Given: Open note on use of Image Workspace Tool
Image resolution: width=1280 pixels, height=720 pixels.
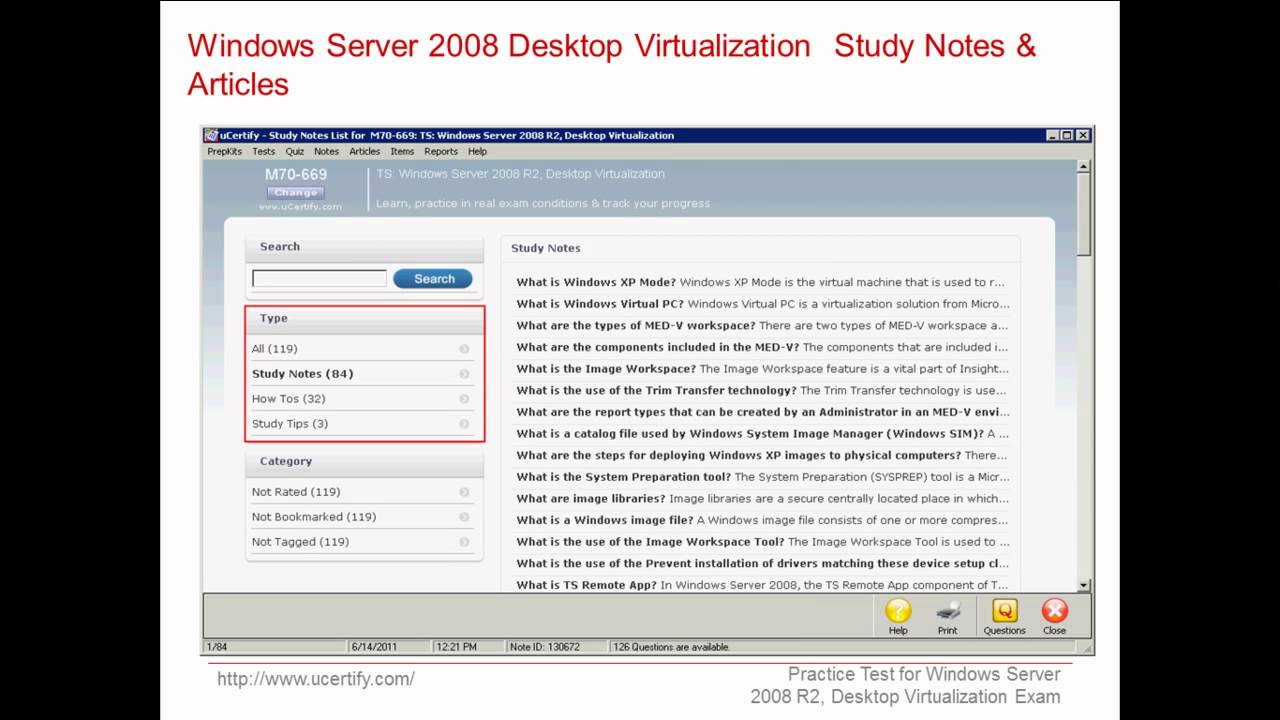Looking at the screenshot, I should [x=762, y=542].
